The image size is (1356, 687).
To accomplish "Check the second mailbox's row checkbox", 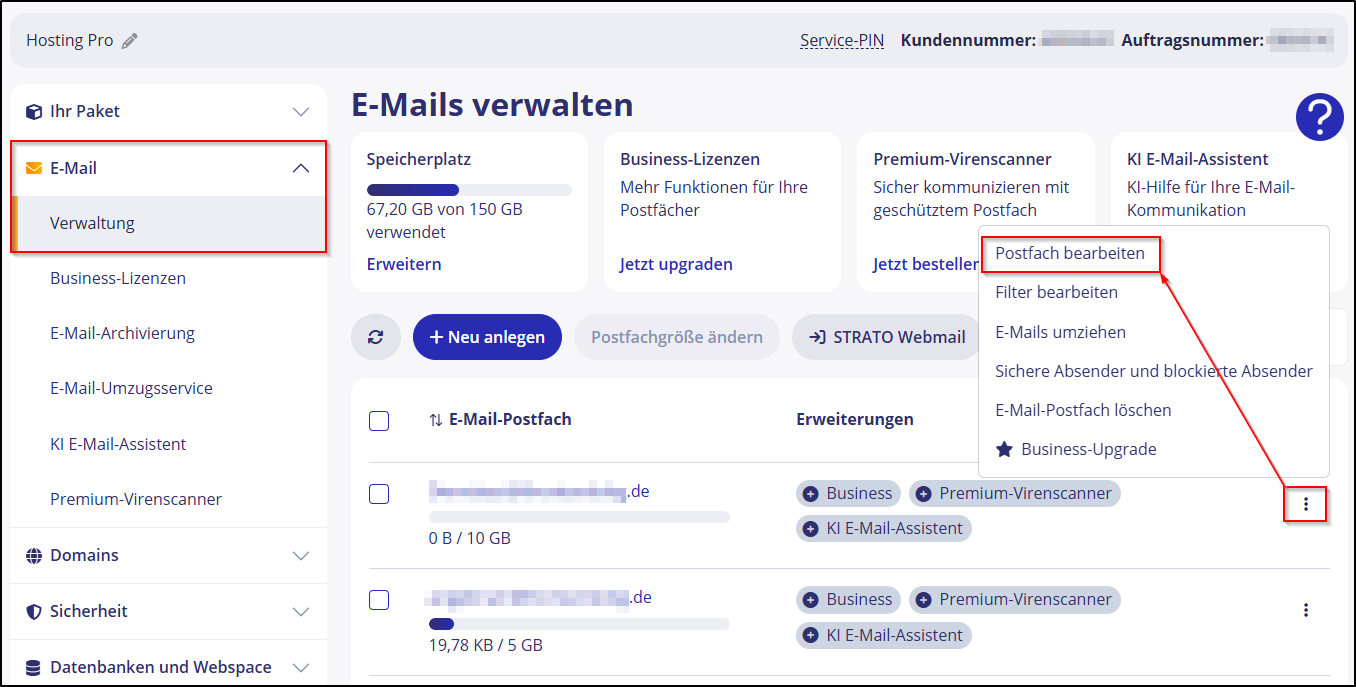I will pyautogui.click(x=379, y=600).
